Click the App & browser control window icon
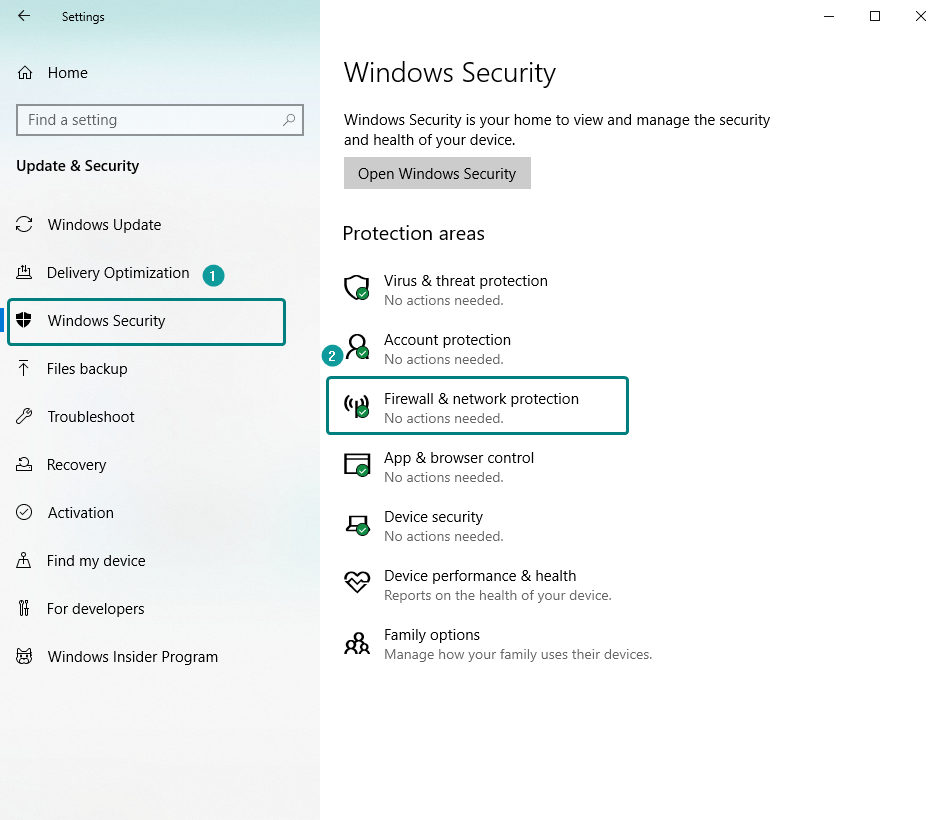The image size is (944, 820). (x=357, y=465)
